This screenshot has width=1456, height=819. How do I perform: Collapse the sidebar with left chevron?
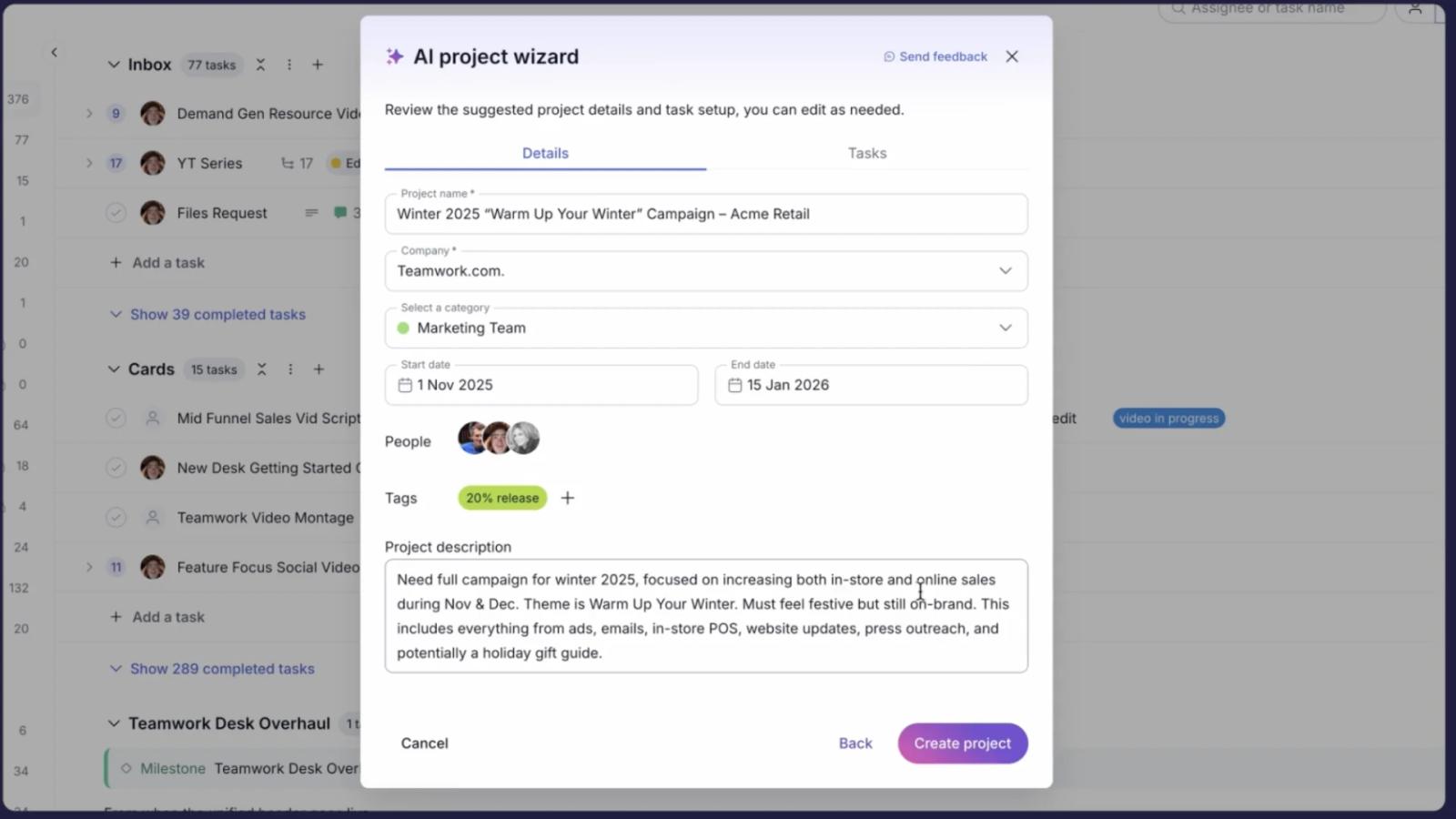[x=54, y=52]
